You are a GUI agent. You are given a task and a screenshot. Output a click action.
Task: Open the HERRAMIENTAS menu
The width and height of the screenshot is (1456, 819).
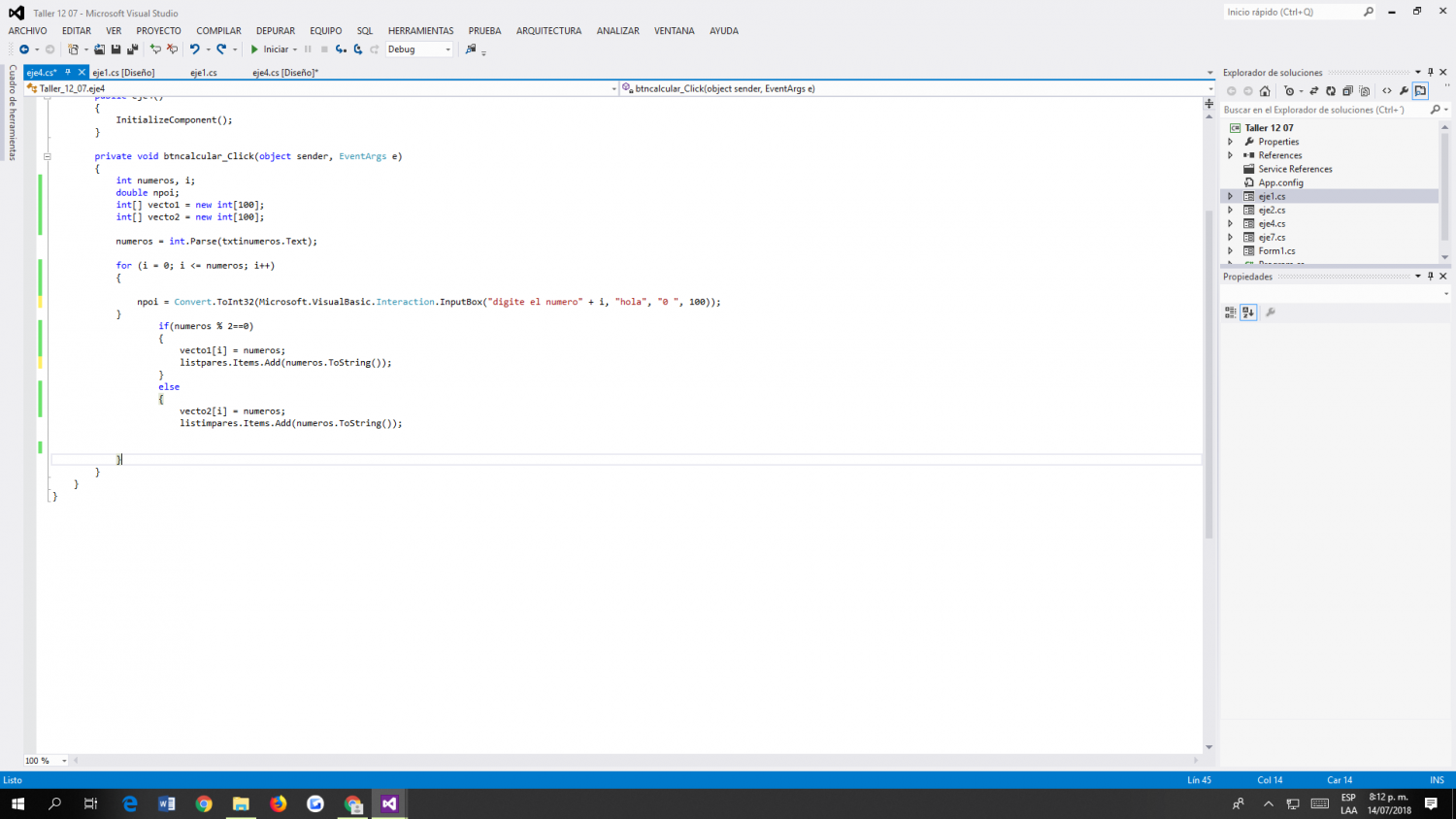pos(421,31)
